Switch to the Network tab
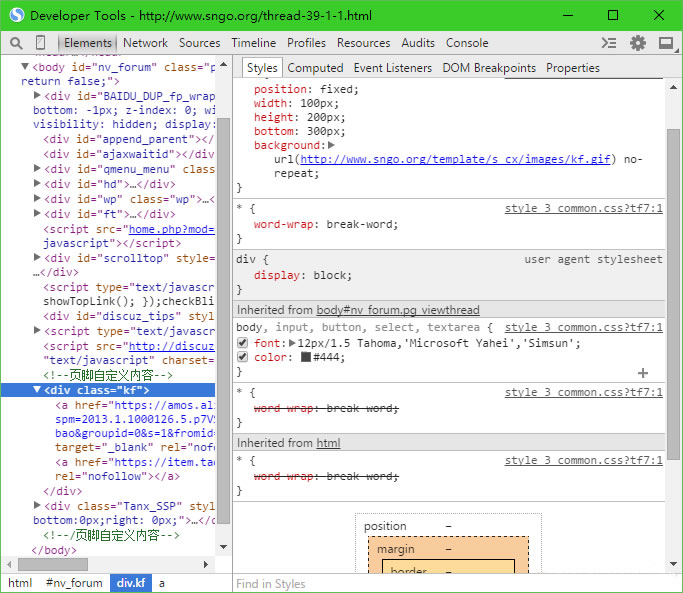This screenshot has height=593, width=683. [145, 43]
